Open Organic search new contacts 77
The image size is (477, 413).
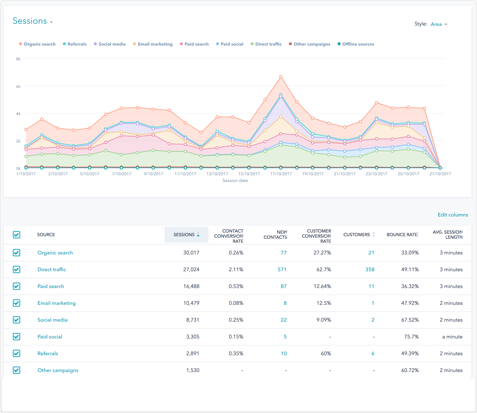[x=283, y=253]
